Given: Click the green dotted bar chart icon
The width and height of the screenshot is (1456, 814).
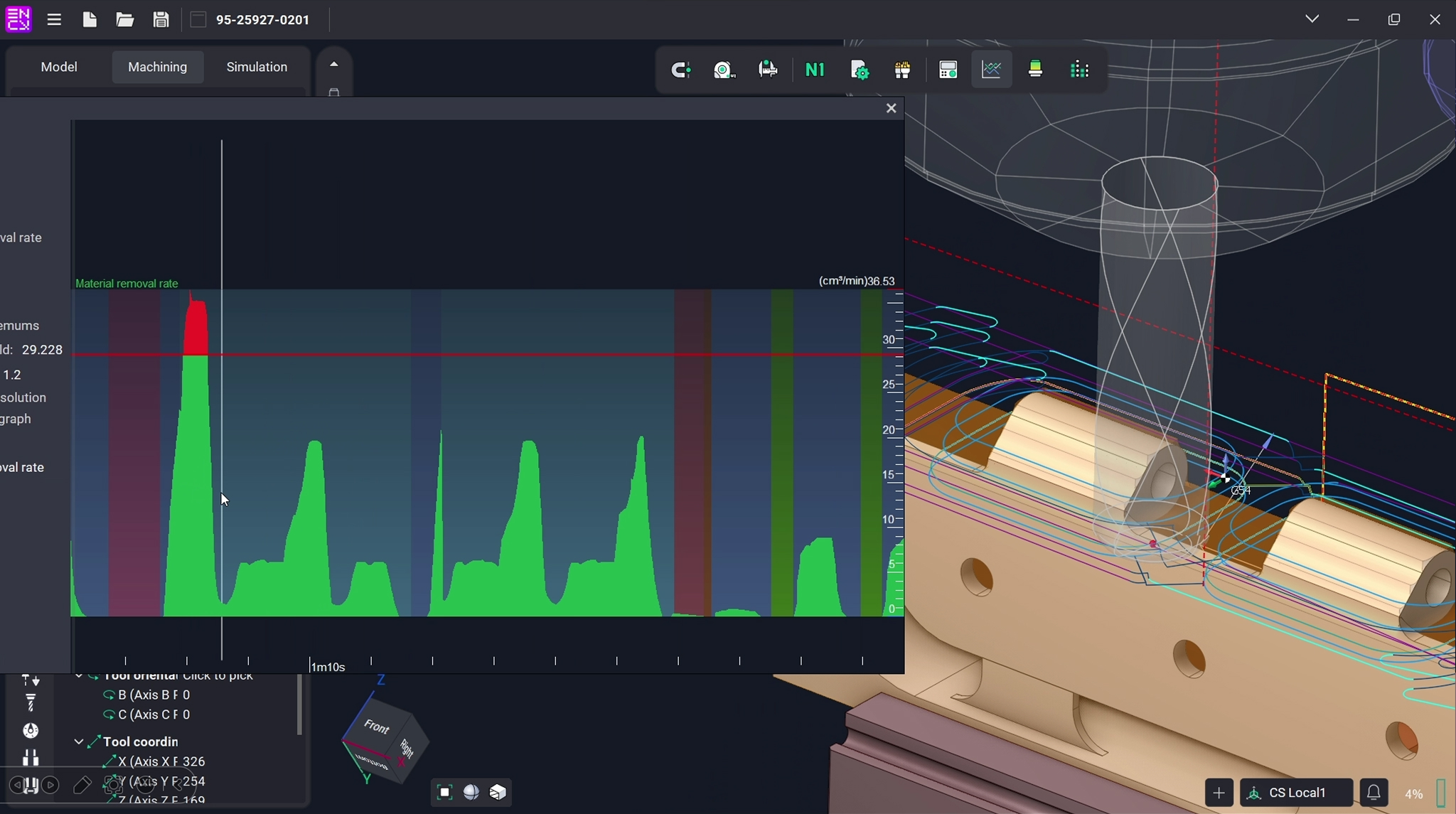Looking at the screenshot, I should click(1079, 70).
